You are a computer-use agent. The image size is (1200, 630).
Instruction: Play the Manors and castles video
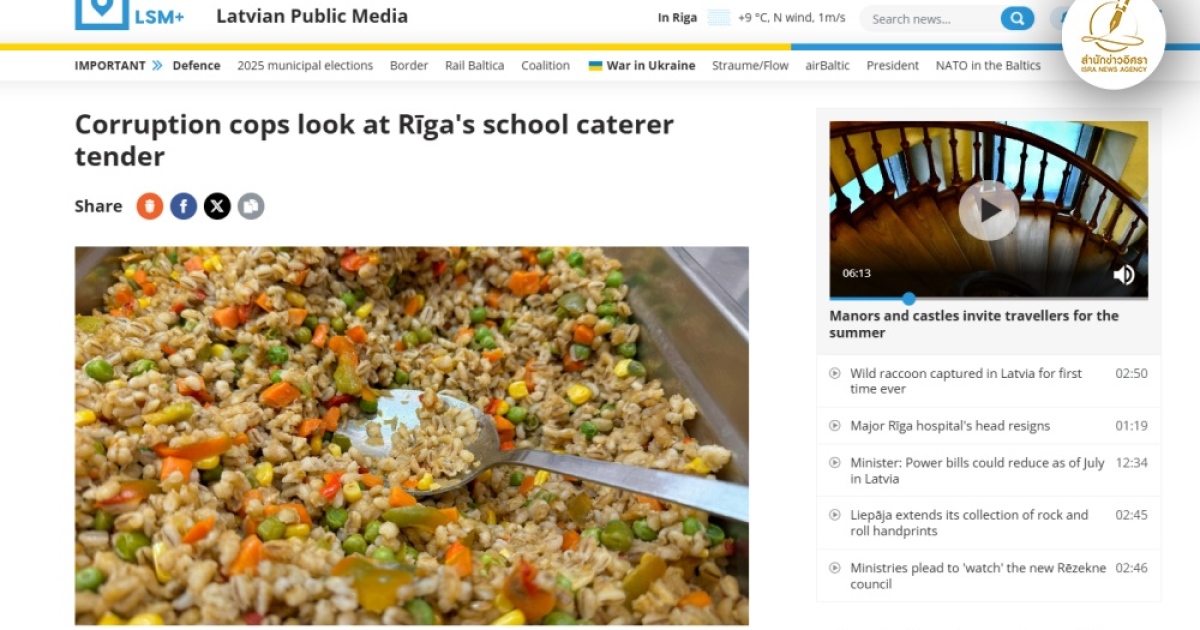coord(989,210)
